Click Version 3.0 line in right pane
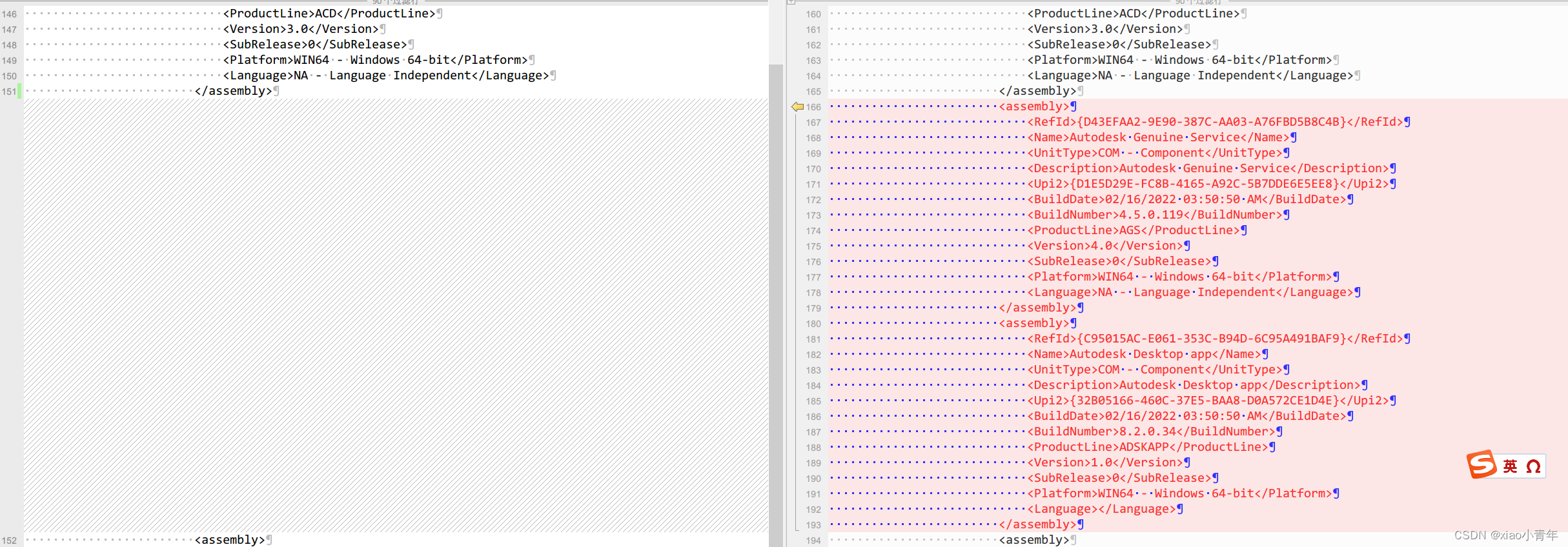 coord(1106,29)
